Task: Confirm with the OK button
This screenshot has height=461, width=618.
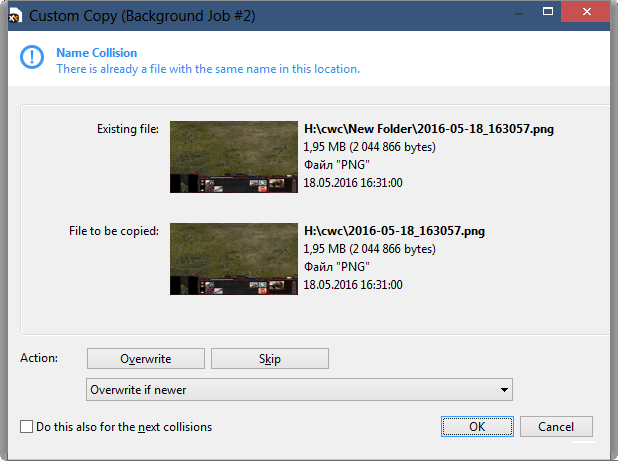Action: click(477, 427)
